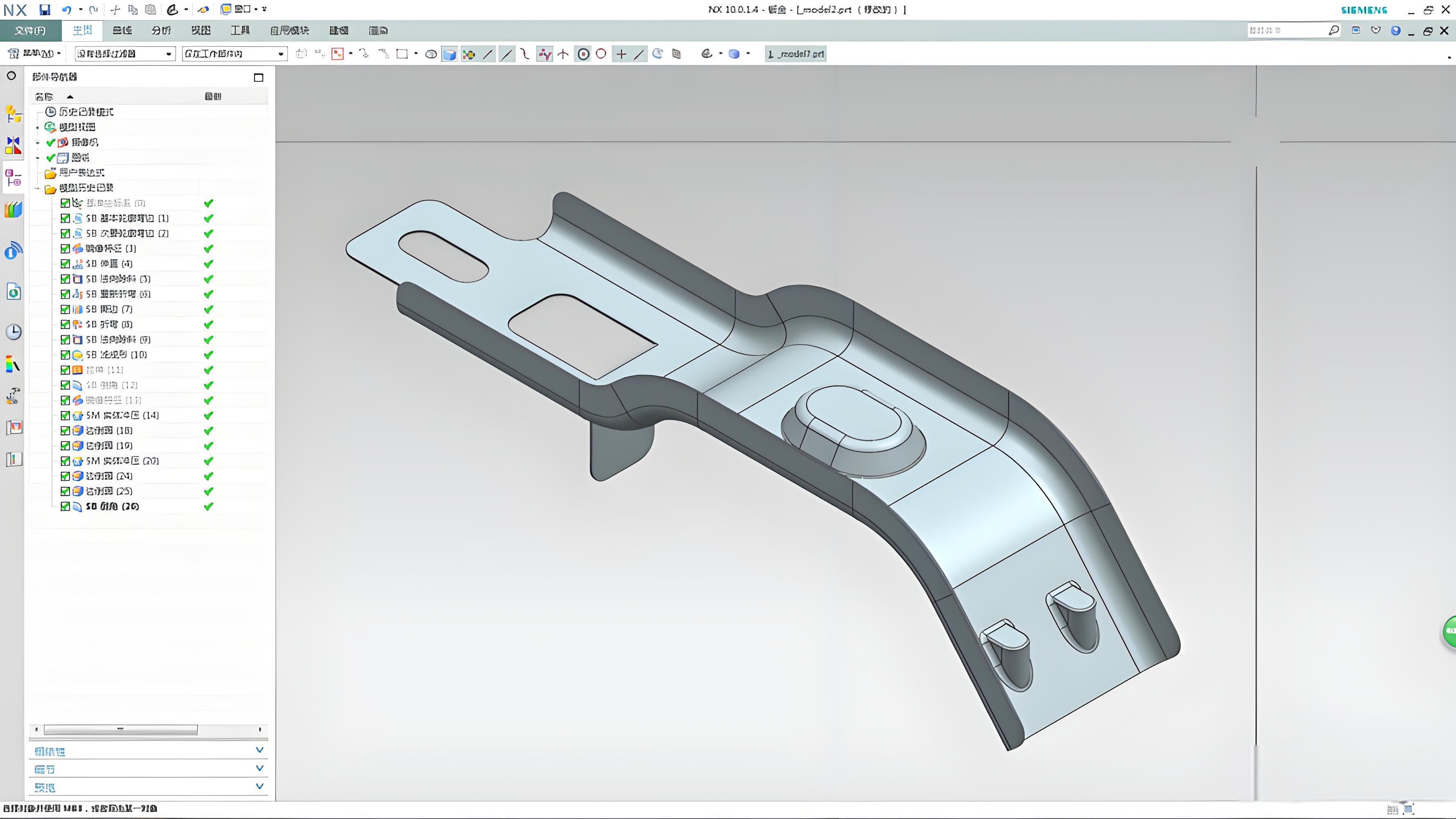The image size is (1456, 819).
Task: Open the Part Navigator resource bar tab
Action: pos(13,177)
